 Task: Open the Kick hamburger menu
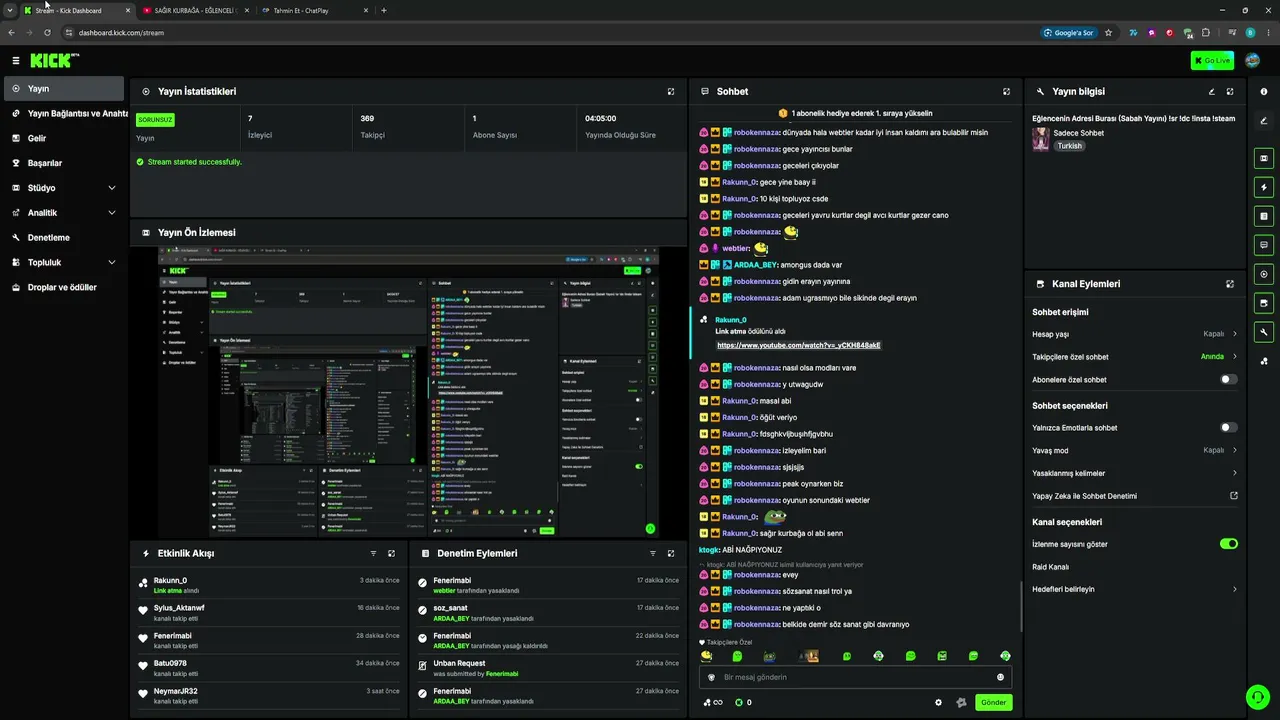(16, 61)
